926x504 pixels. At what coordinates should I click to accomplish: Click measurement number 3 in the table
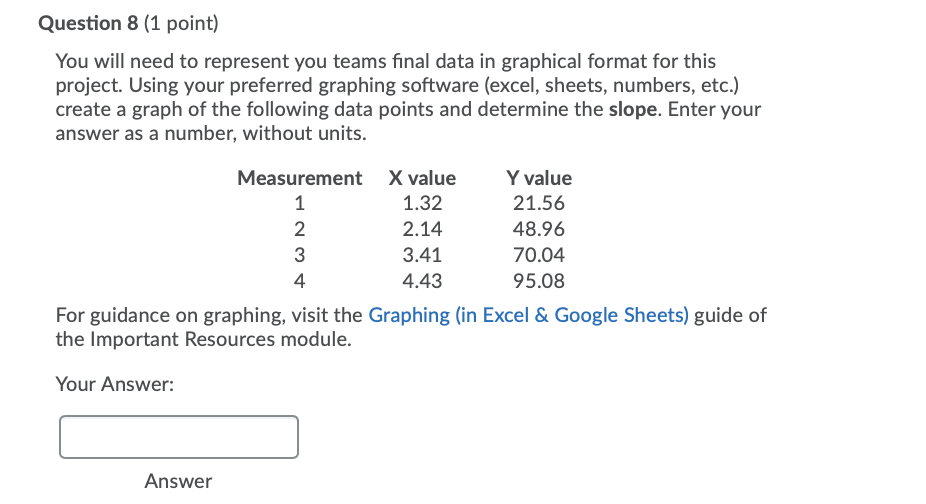pos(299,255)
